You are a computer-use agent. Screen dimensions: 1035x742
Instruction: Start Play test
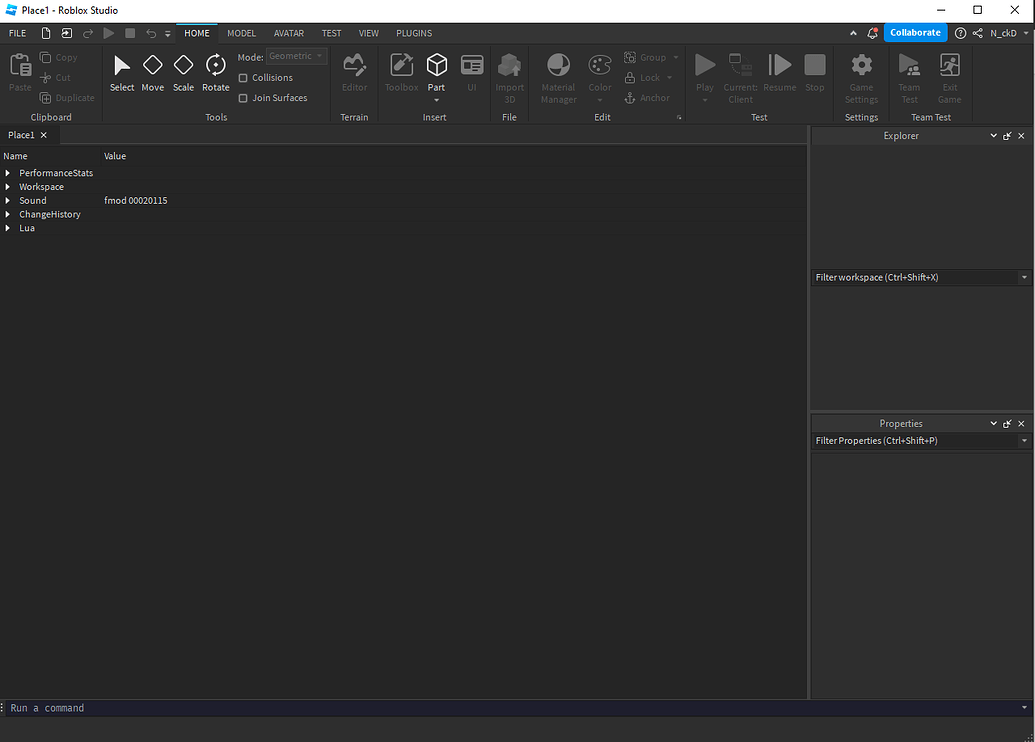(x=705, y=73)
